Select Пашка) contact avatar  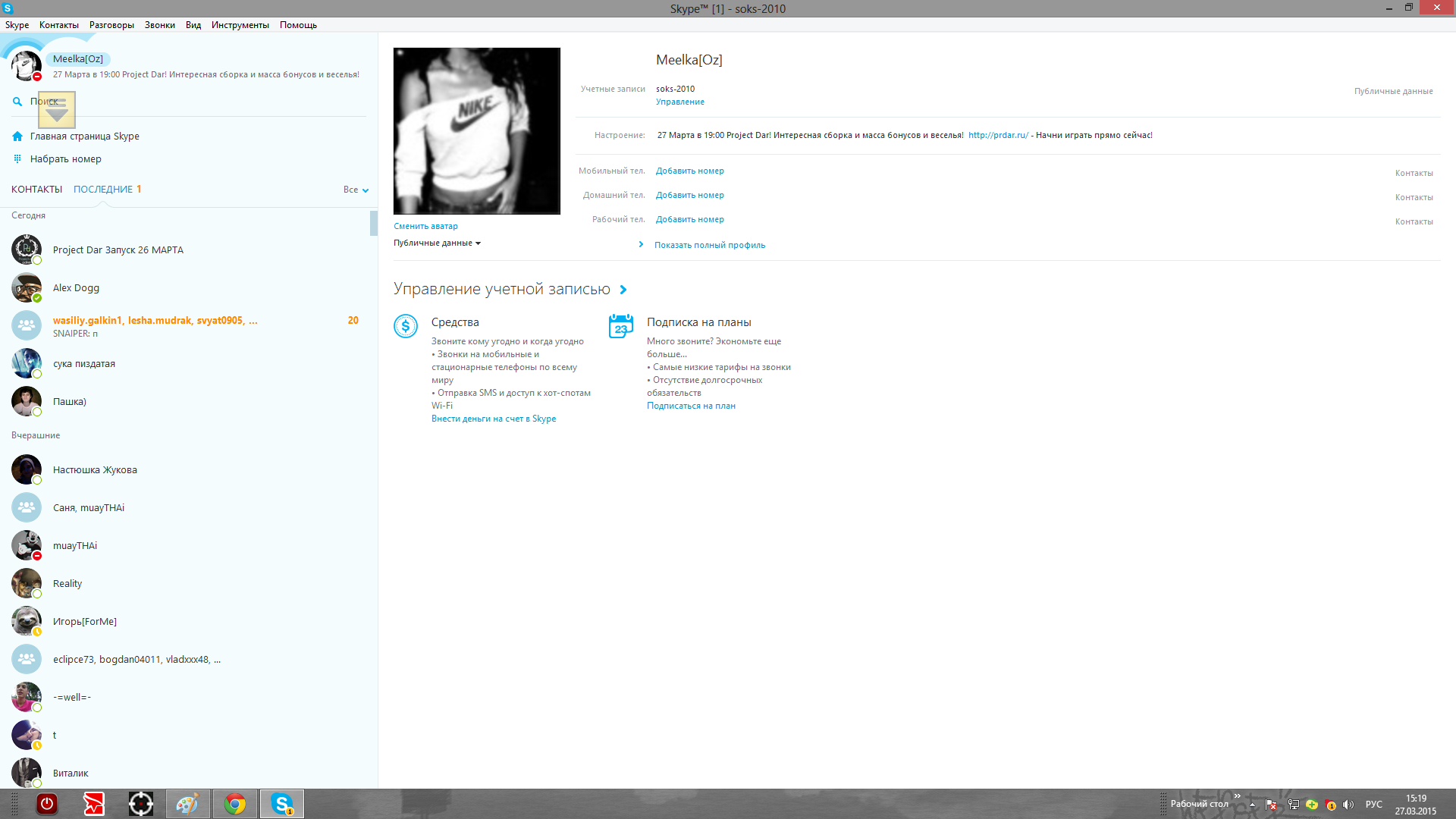[27, 401]
